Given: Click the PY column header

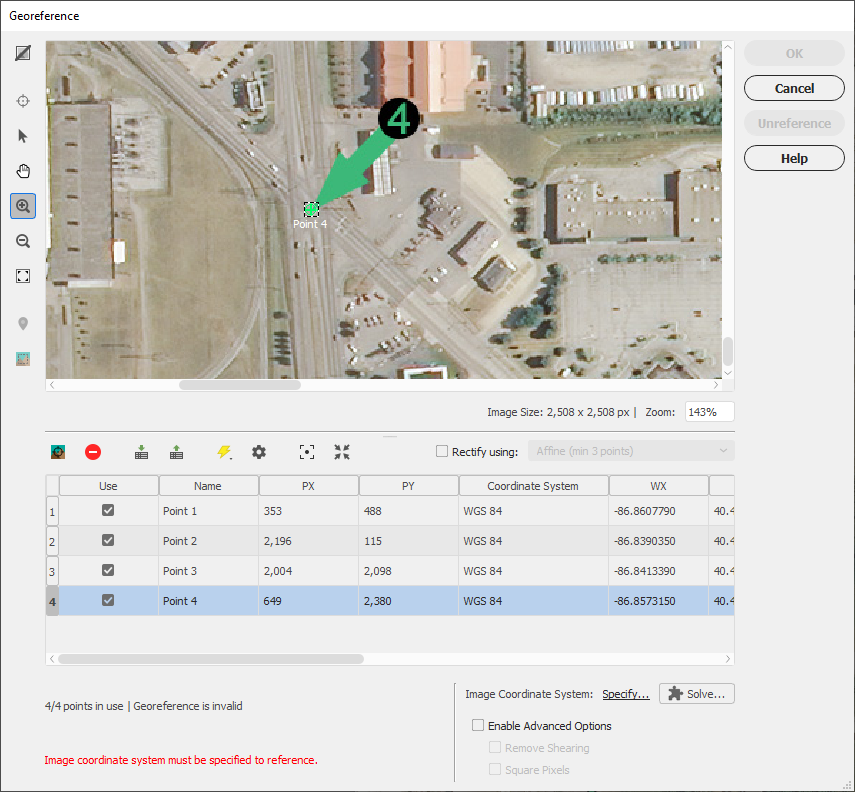Looking at the screenshot, I should tap(408, 486).
